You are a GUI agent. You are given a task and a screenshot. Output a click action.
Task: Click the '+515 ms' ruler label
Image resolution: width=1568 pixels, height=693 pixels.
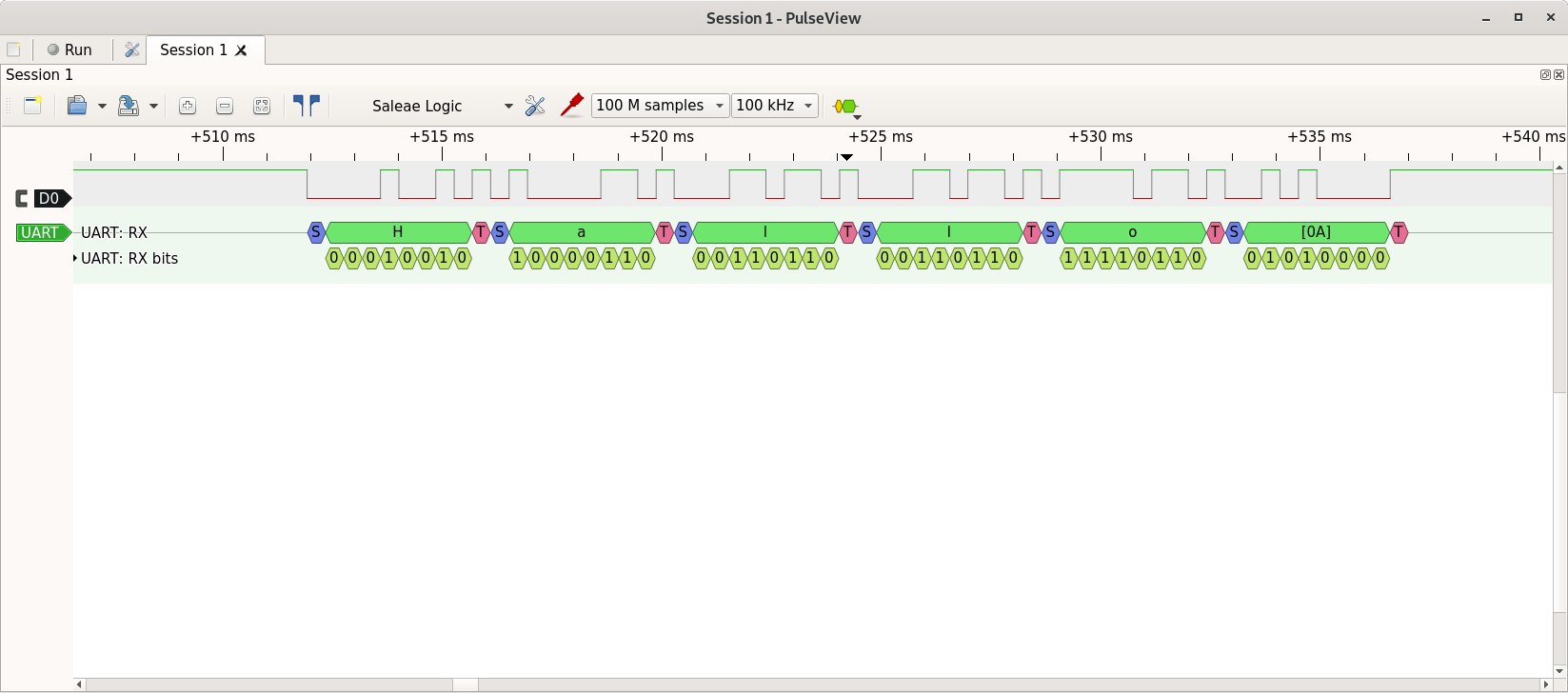tap(442, 136)
